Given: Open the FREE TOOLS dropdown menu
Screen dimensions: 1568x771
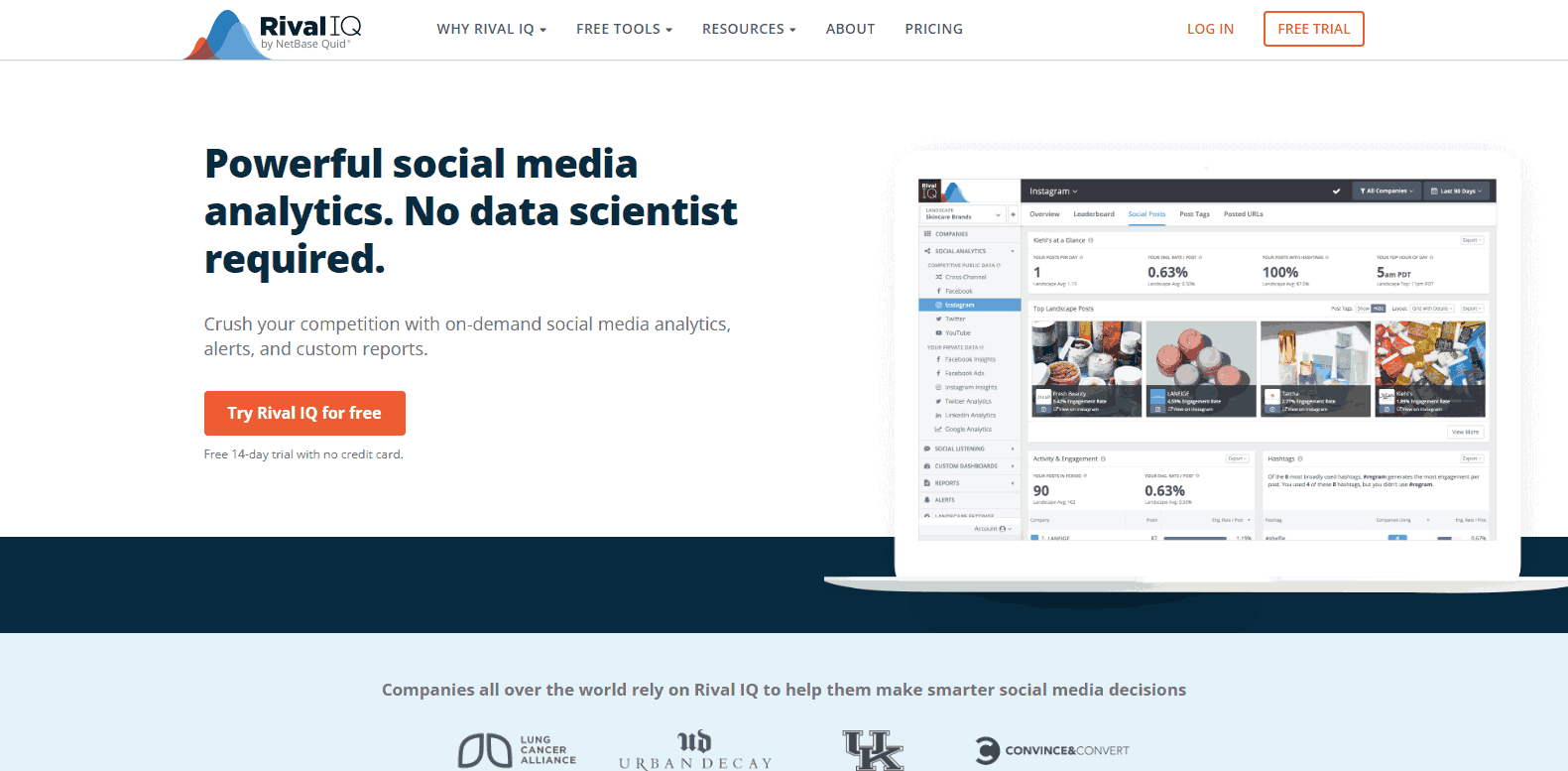Looking at the screenshot, I should (624, 29).
